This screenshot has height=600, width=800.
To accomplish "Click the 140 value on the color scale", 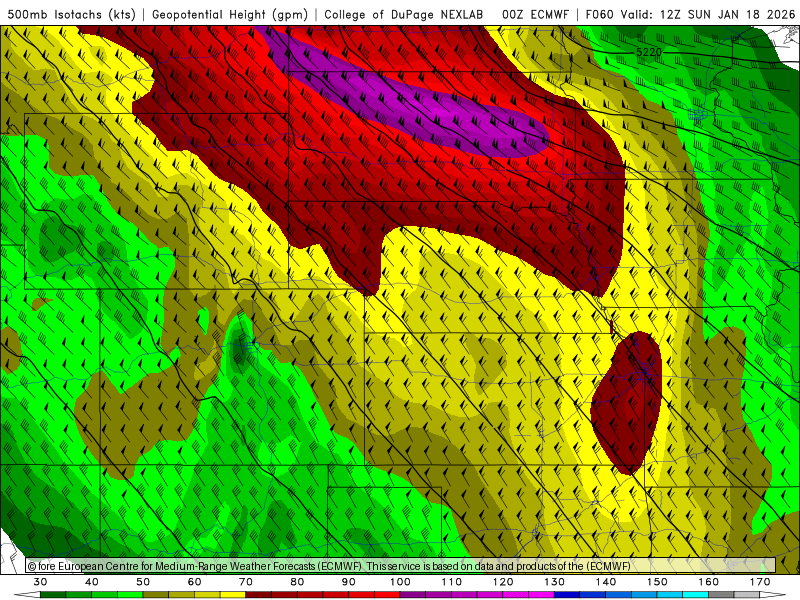I will coord(606,582).
